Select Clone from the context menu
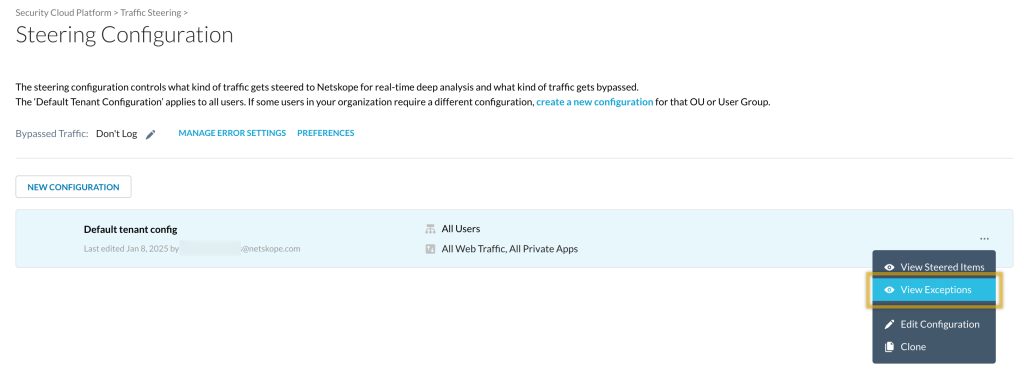Viewport: 1024px width, 377px height. coord(934,347)
